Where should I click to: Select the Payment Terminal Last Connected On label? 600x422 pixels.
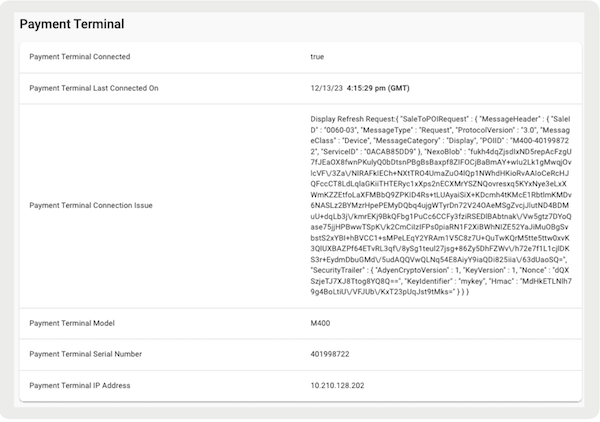(94, 88)
